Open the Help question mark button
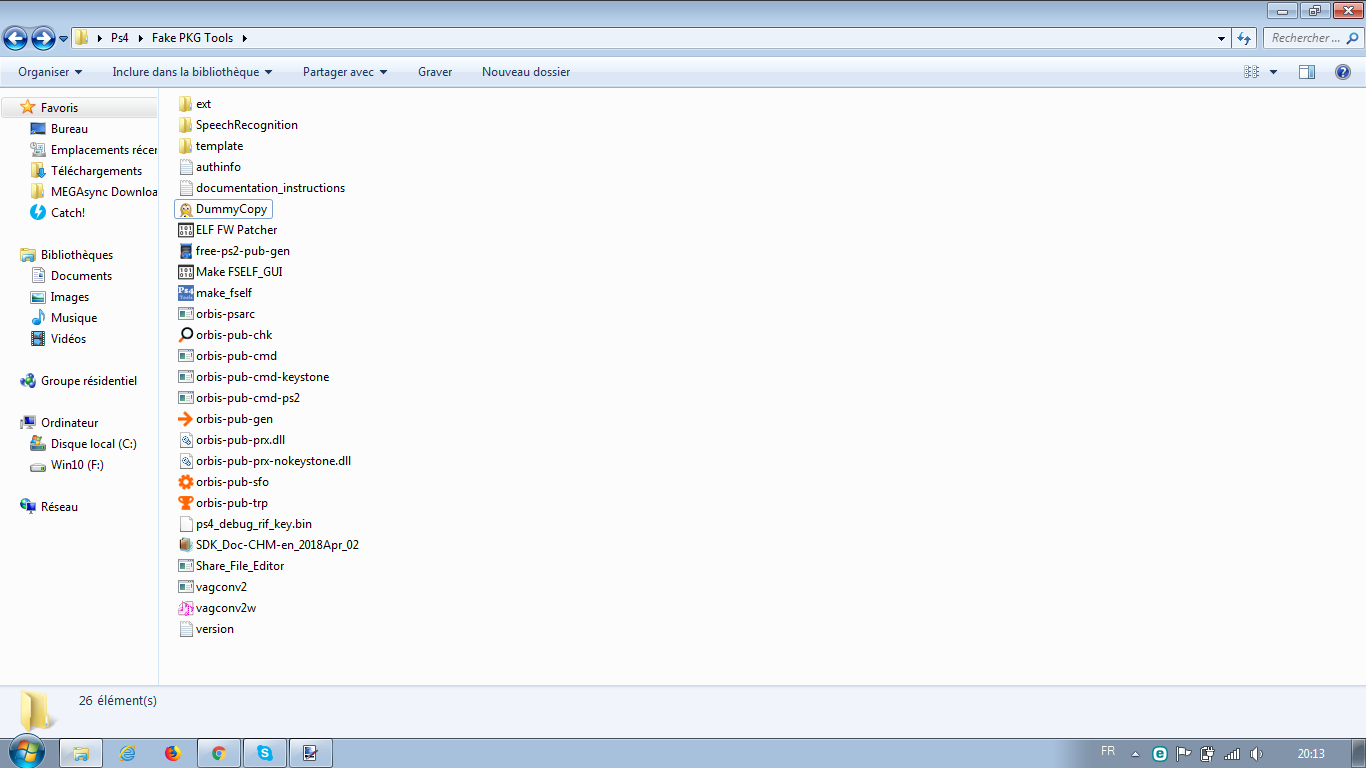 [x=1343, y=72]
